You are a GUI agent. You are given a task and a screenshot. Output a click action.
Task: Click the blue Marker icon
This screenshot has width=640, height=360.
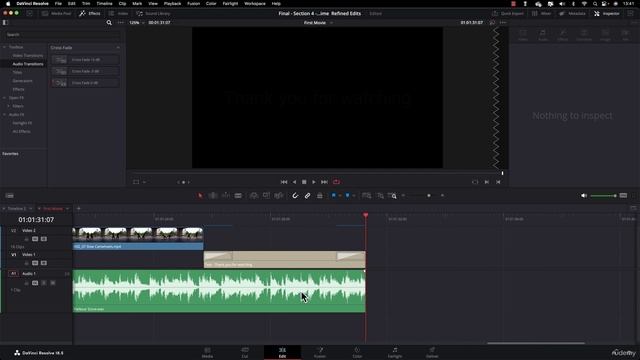347,196
